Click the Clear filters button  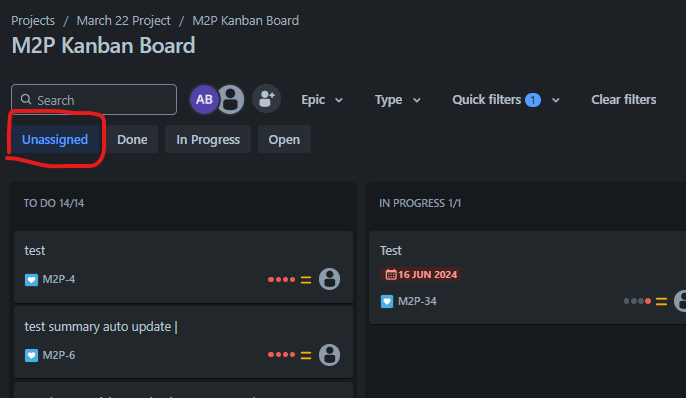tap(623, 100)
